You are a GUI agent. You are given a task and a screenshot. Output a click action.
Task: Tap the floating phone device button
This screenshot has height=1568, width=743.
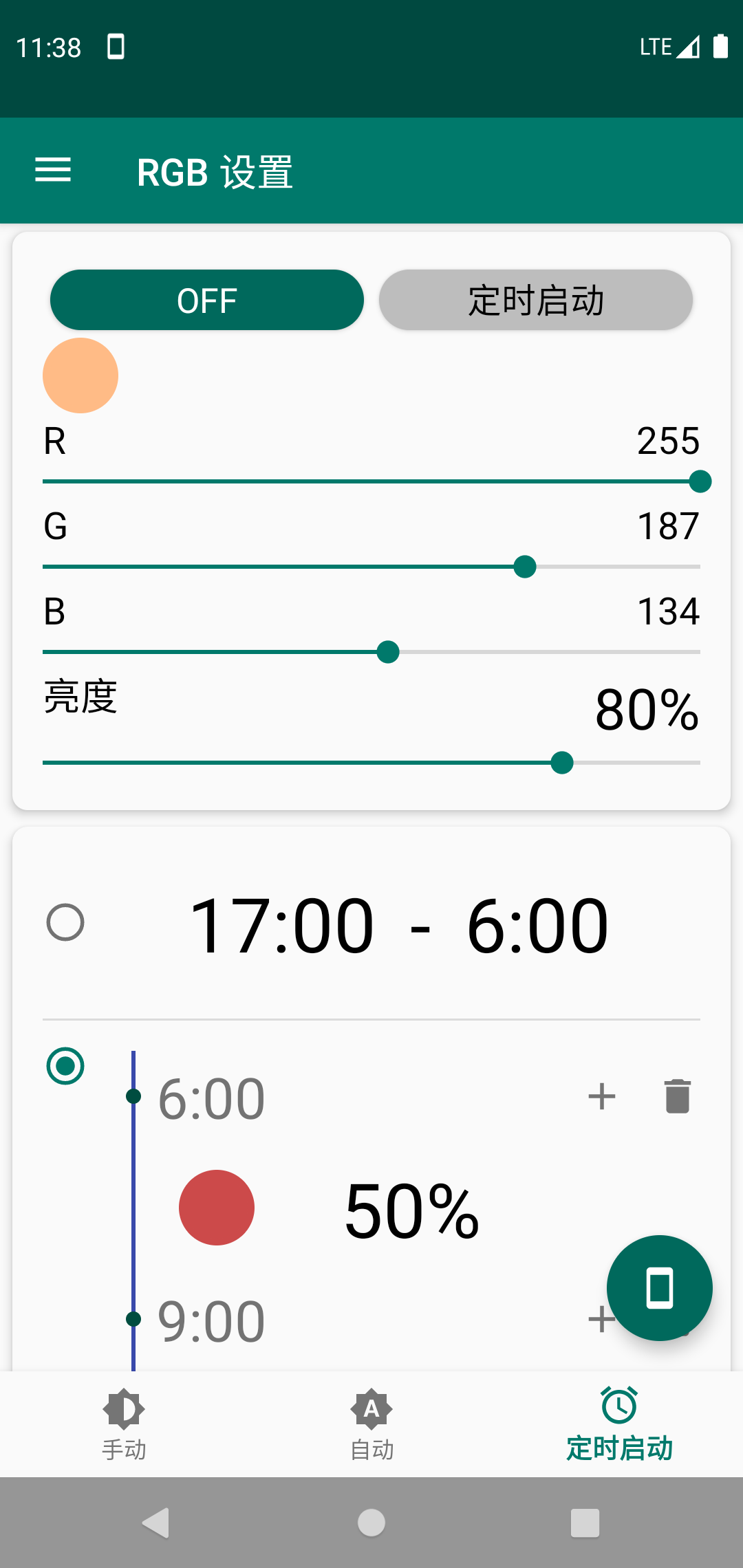659,1287
